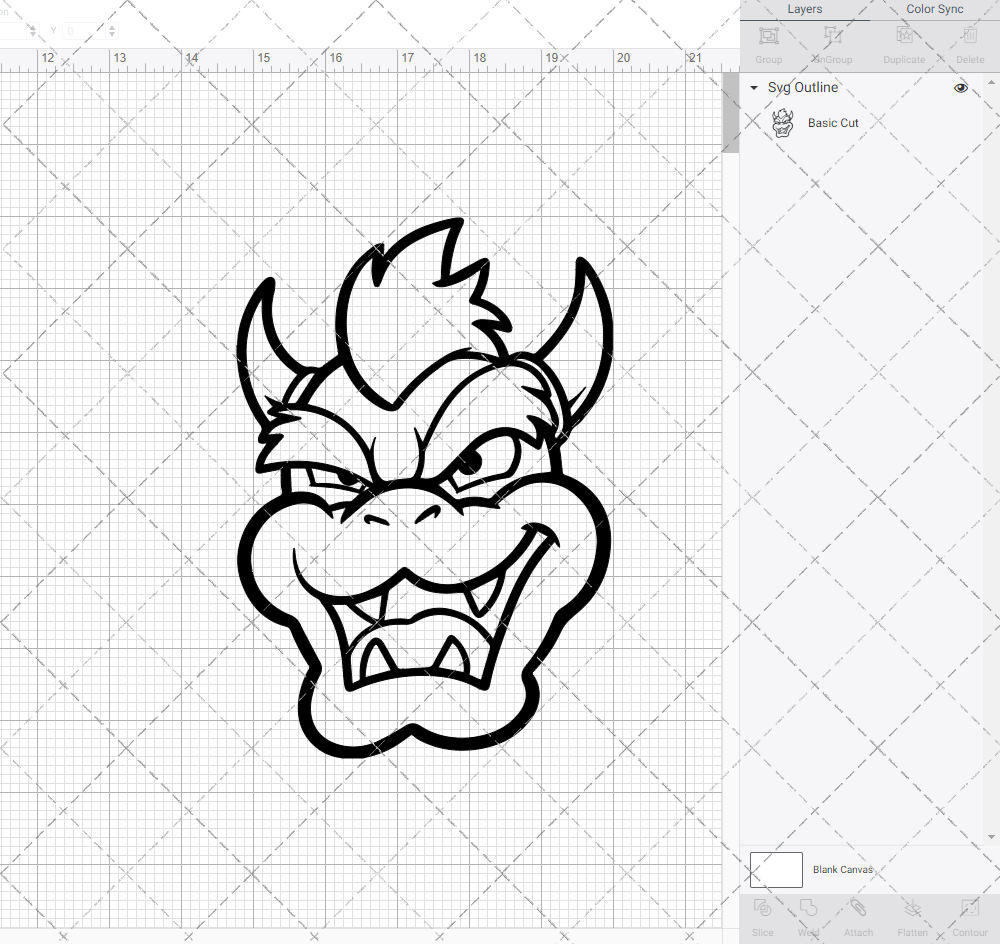The image size is (1000, 944).
Task: Select the Weld tool
Action: [808, 915]
